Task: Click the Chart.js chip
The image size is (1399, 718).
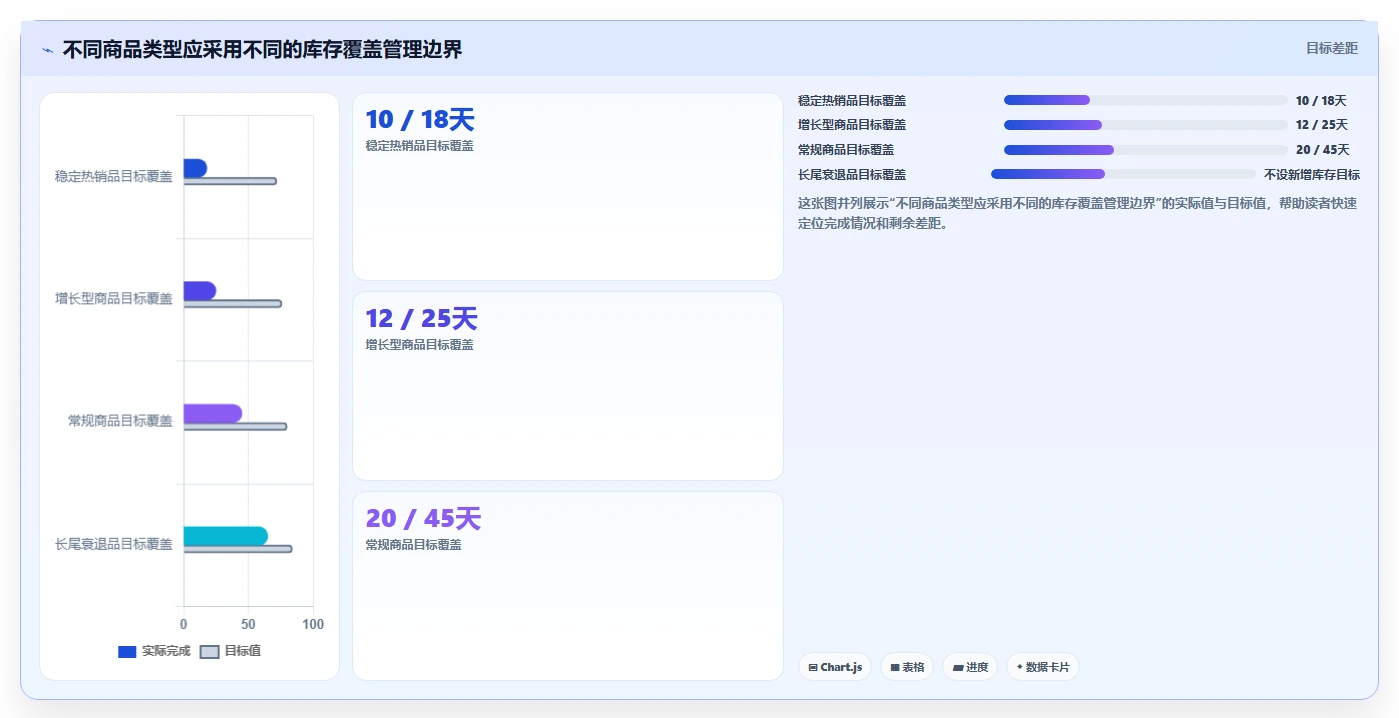Action: [835, 667]
